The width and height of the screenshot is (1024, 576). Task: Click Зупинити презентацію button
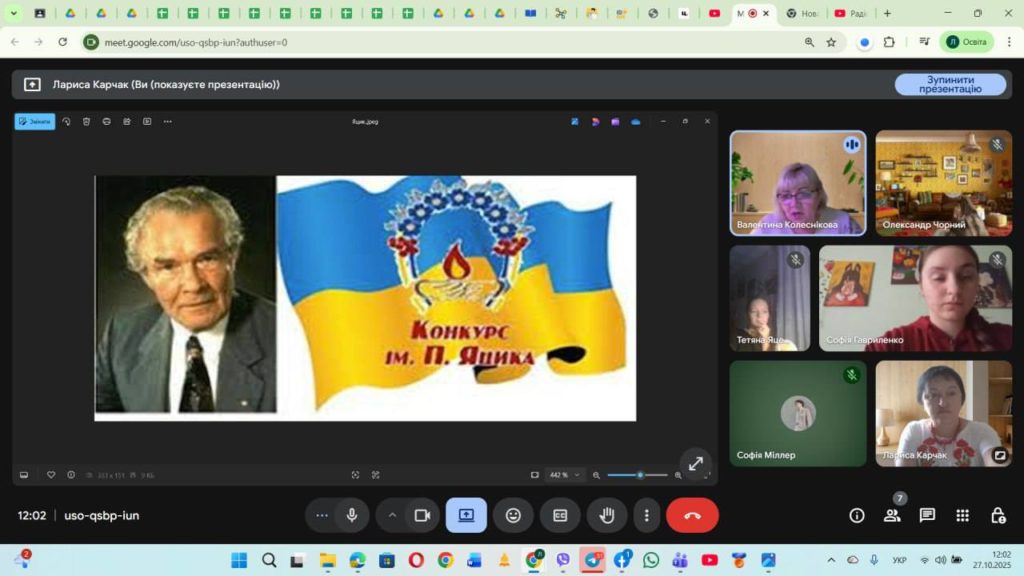click(x=950, y=84)
